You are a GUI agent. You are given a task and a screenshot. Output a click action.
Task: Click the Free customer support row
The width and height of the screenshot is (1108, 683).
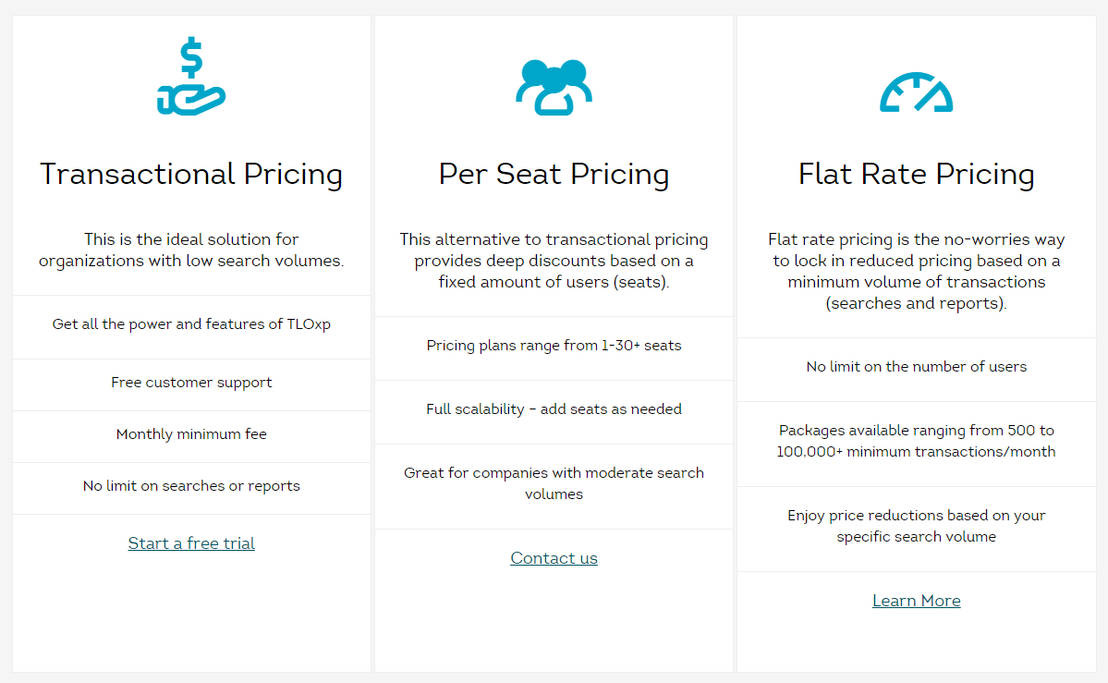(x=191, y=382)
